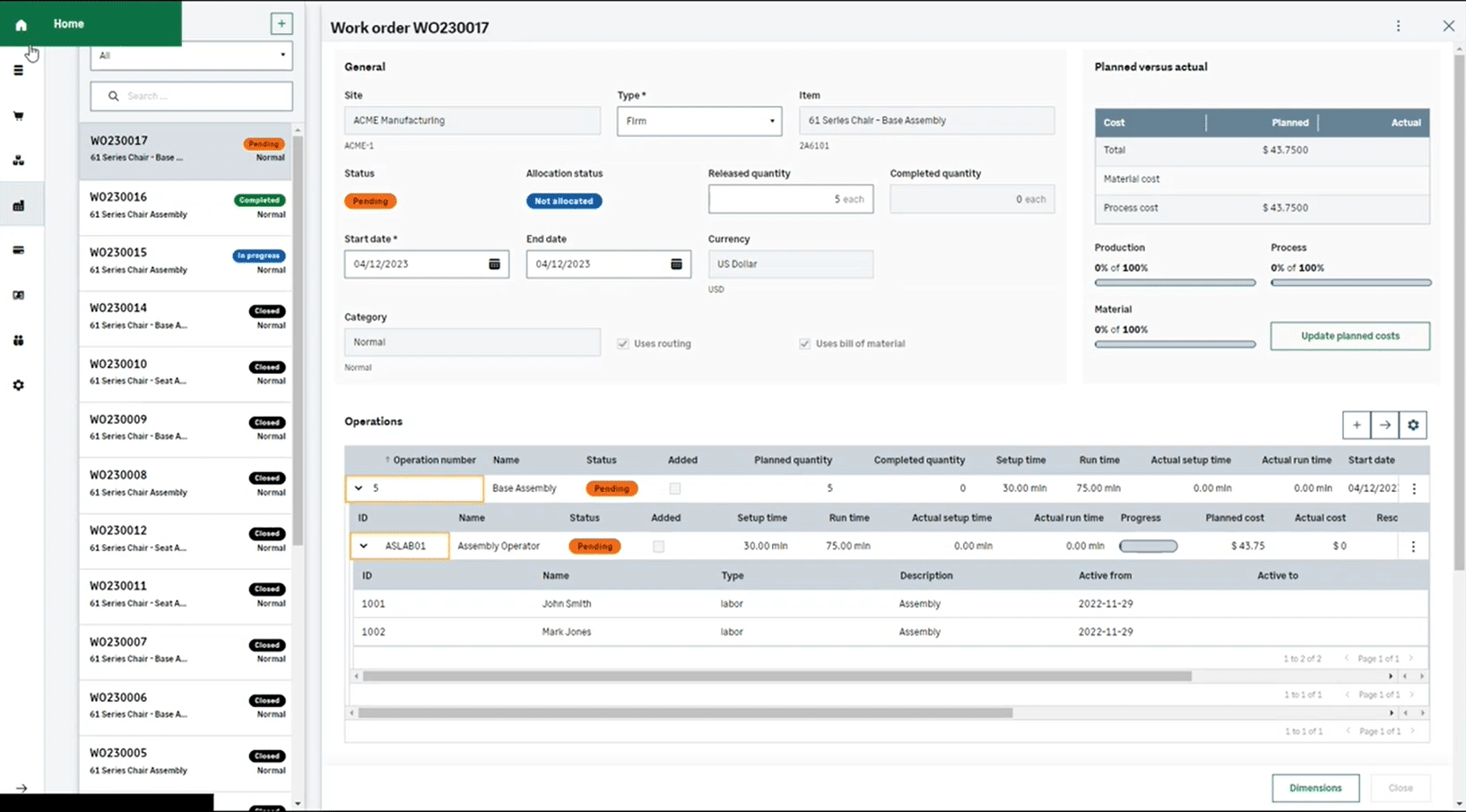1466x812 pixels.
Task: Toggle Added checkbox in Base Assembly row
Action: tap(675, 488)
